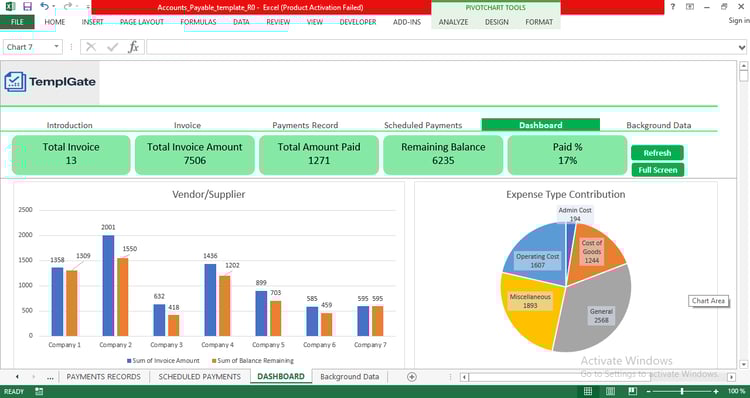This screenshot has height=398, width=750.
Task: Switch to Normal view icon in status bar
Action: tap(588, 391)
